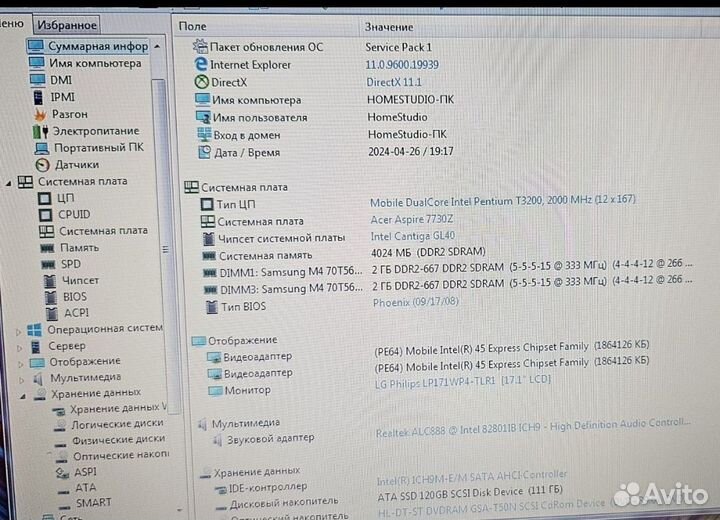Select Суммарная информация in the tree
Image resolution: width=720 pixels, height=520 pixels.
pos(98,46)
